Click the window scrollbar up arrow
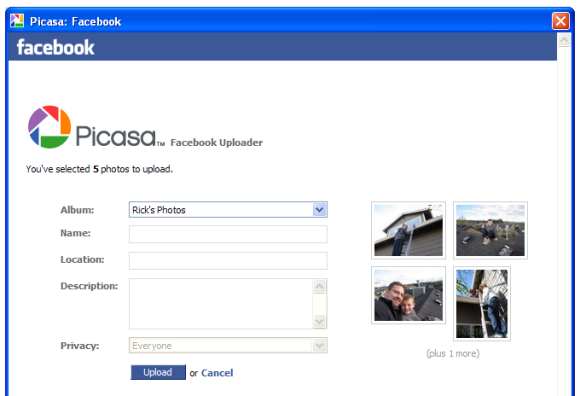 tap(564, 40)
